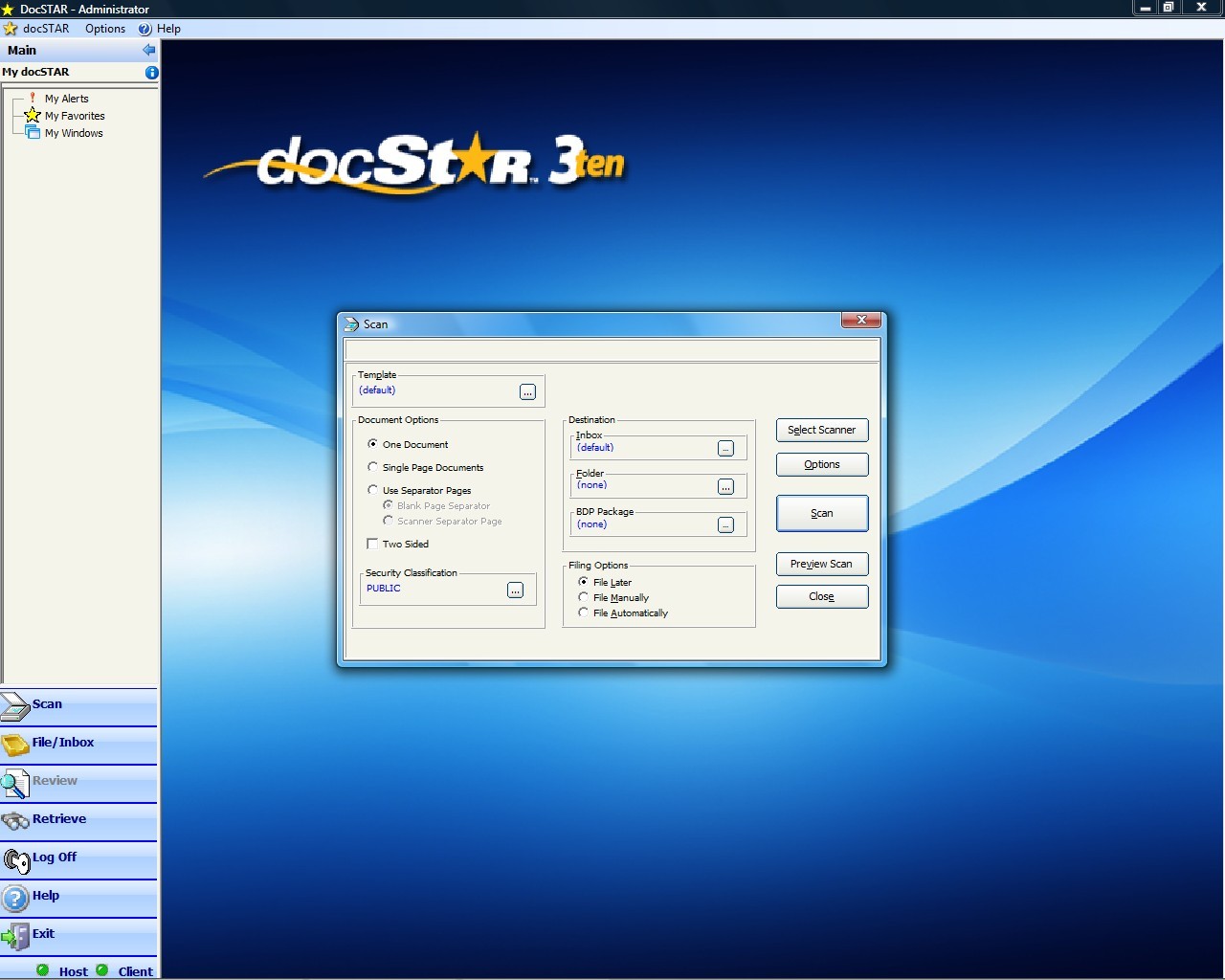
Task: Close the Scan dialog with X
Action: click(861, 321)
